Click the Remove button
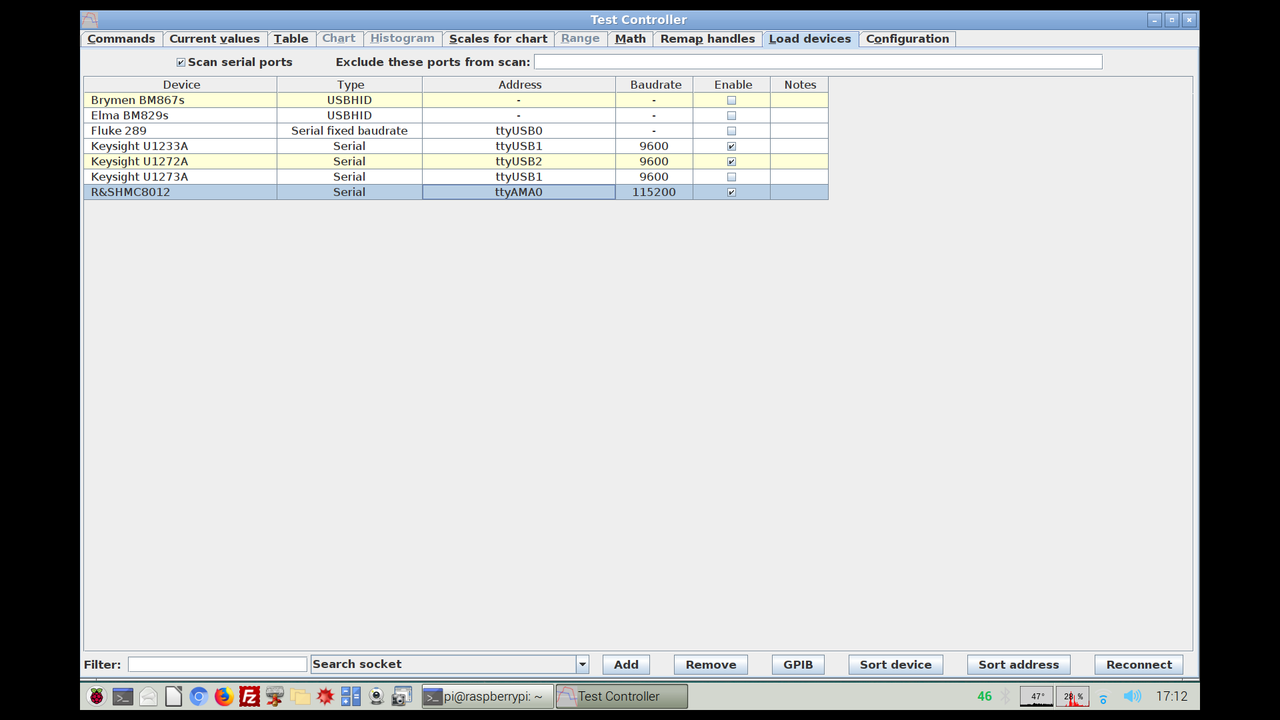Screen dimensions: 1280x720 [x=711, y=664]
